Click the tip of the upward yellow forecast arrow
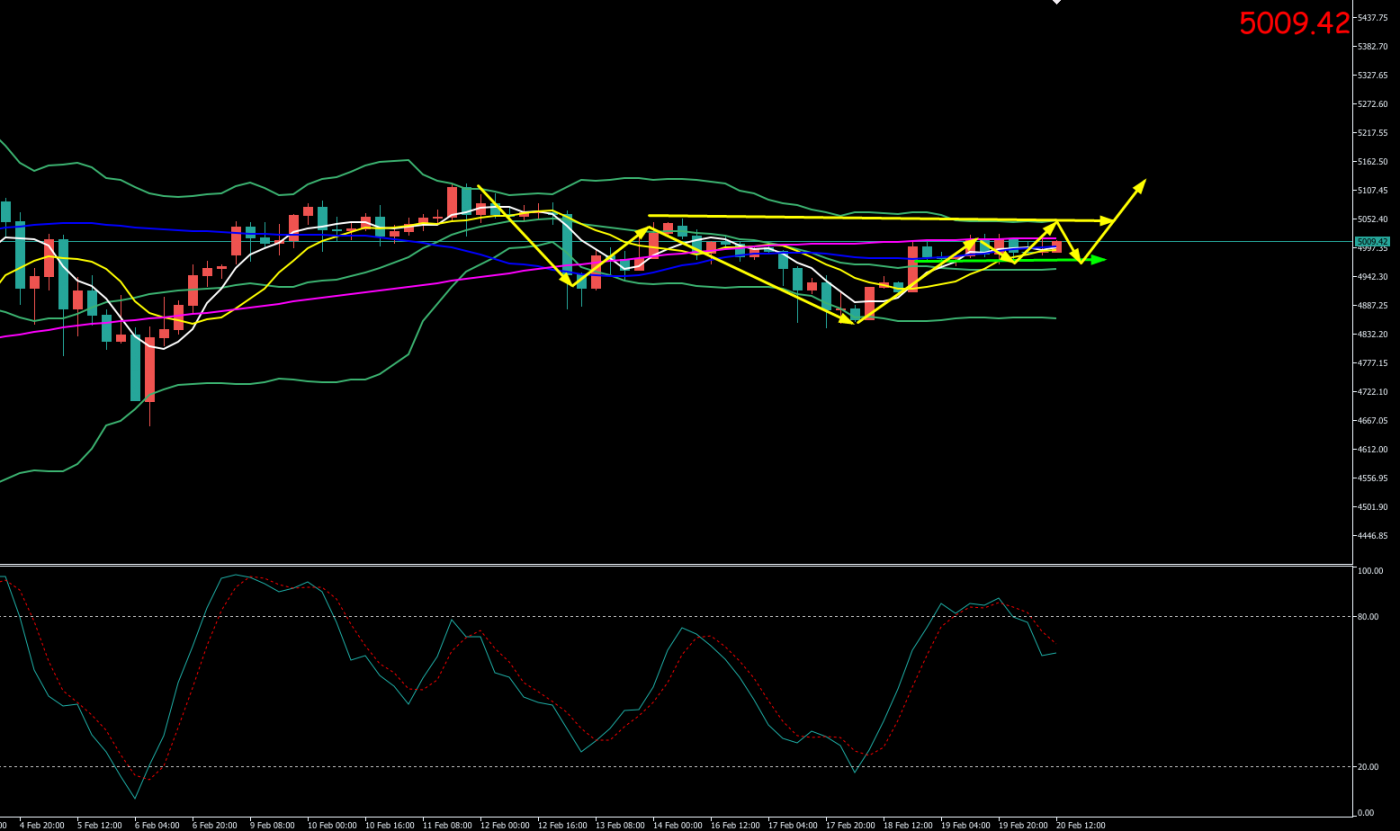 [x=1142, y=183]
